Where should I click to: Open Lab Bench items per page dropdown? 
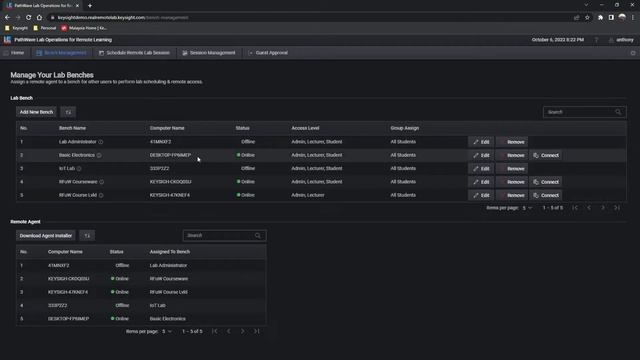tap(527, 208)
